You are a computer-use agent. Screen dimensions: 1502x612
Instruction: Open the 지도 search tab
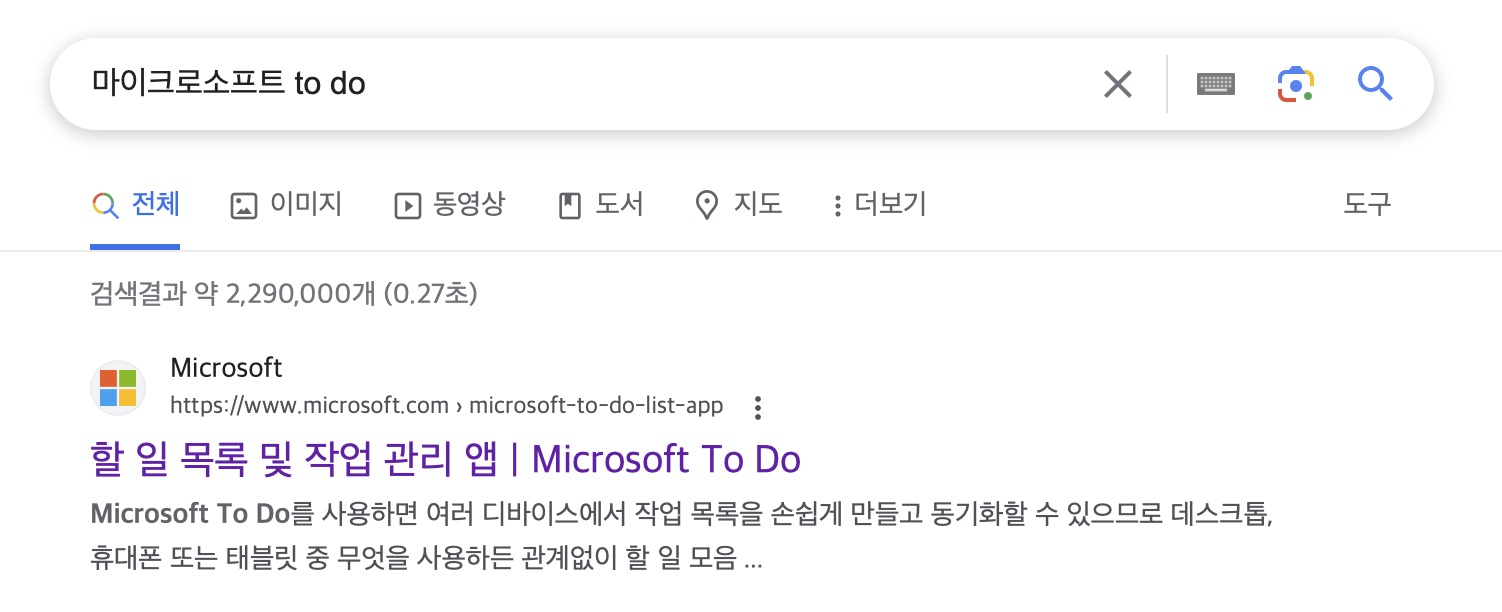(738, 206)
